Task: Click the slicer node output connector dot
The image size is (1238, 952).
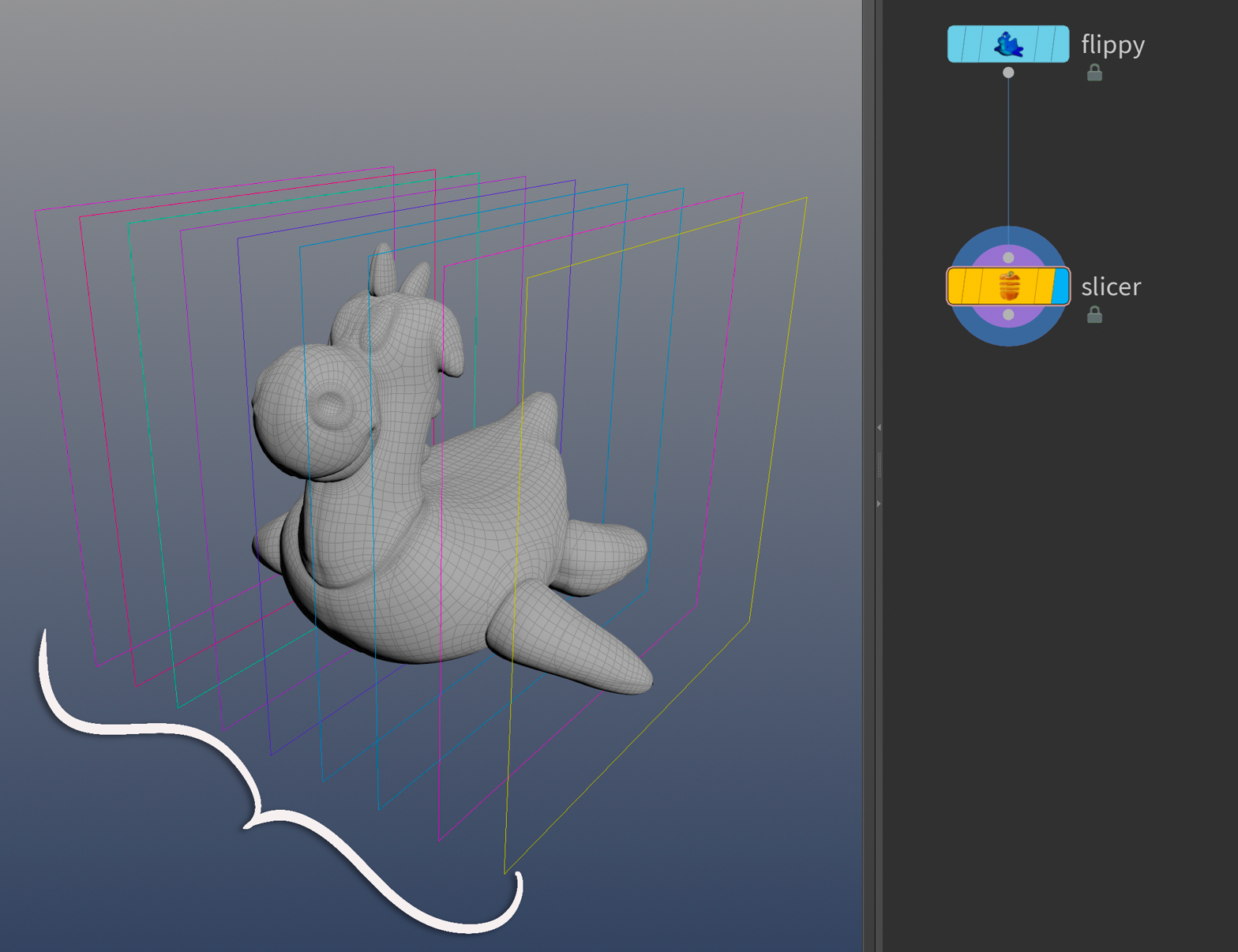Action: pyautogui.click(x=1008, y=315)
